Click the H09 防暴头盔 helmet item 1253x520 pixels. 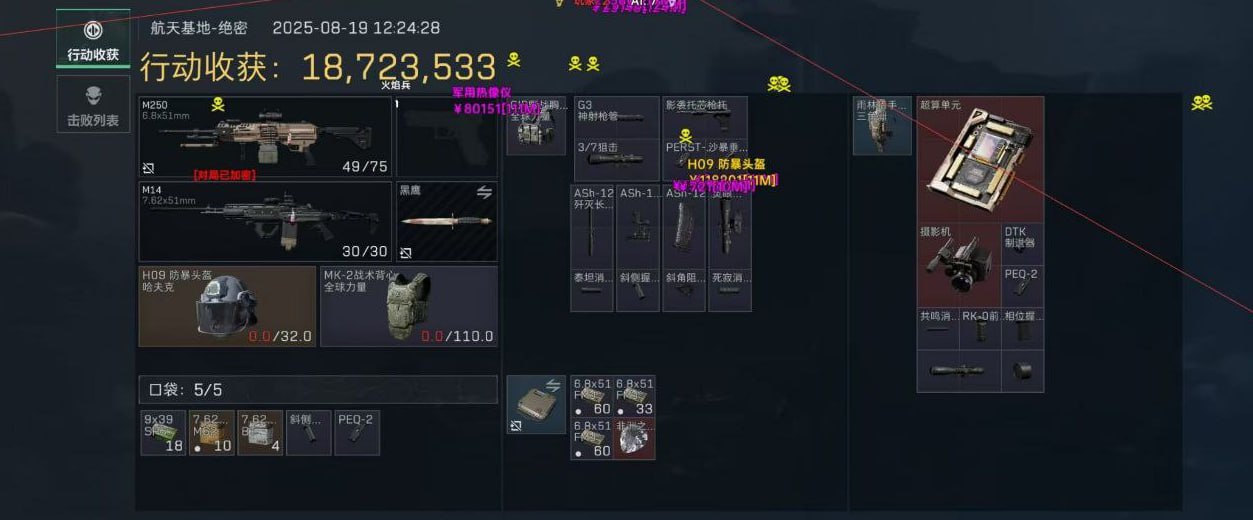(227, 306)
